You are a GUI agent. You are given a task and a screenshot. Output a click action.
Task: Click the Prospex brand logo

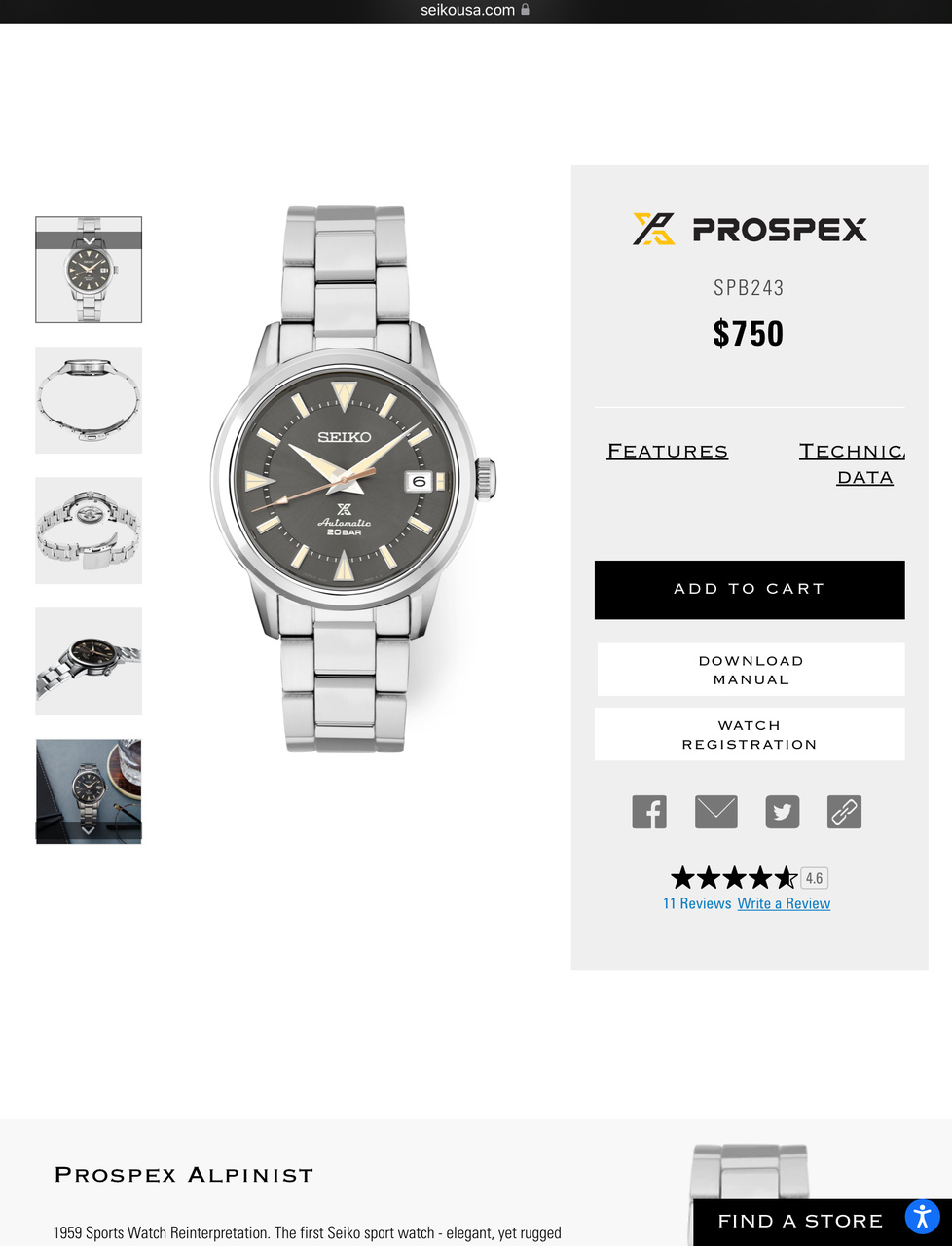(750, 229)
